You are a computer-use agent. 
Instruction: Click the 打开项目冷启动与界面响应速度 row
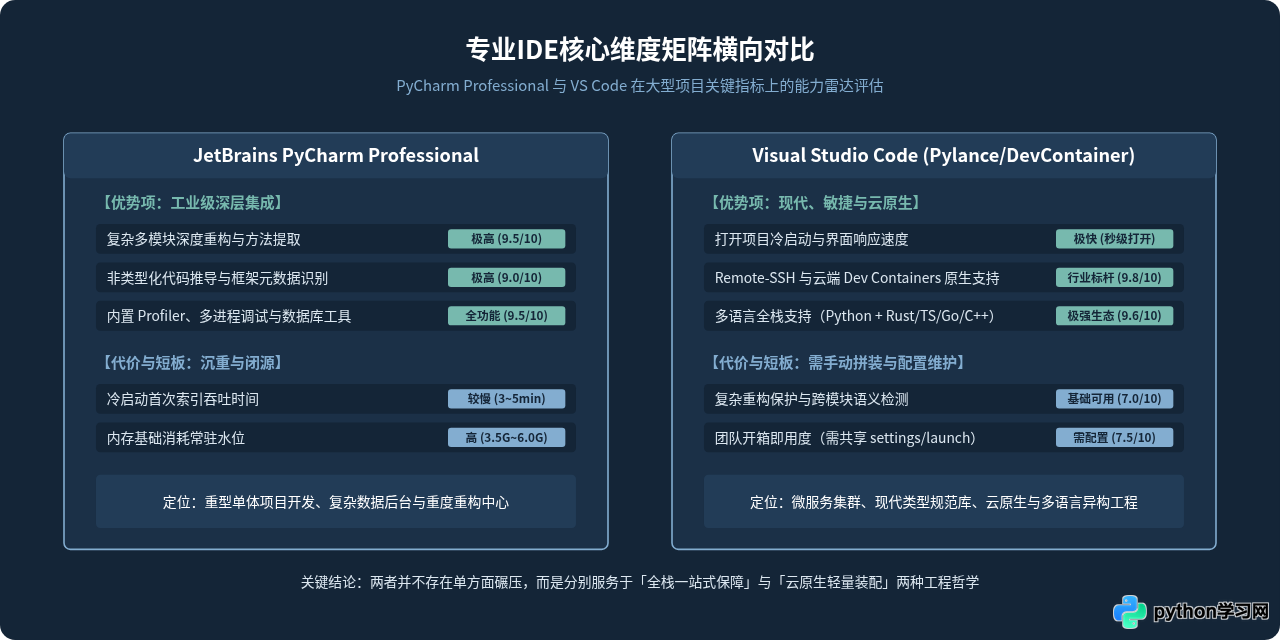(944, 239)
